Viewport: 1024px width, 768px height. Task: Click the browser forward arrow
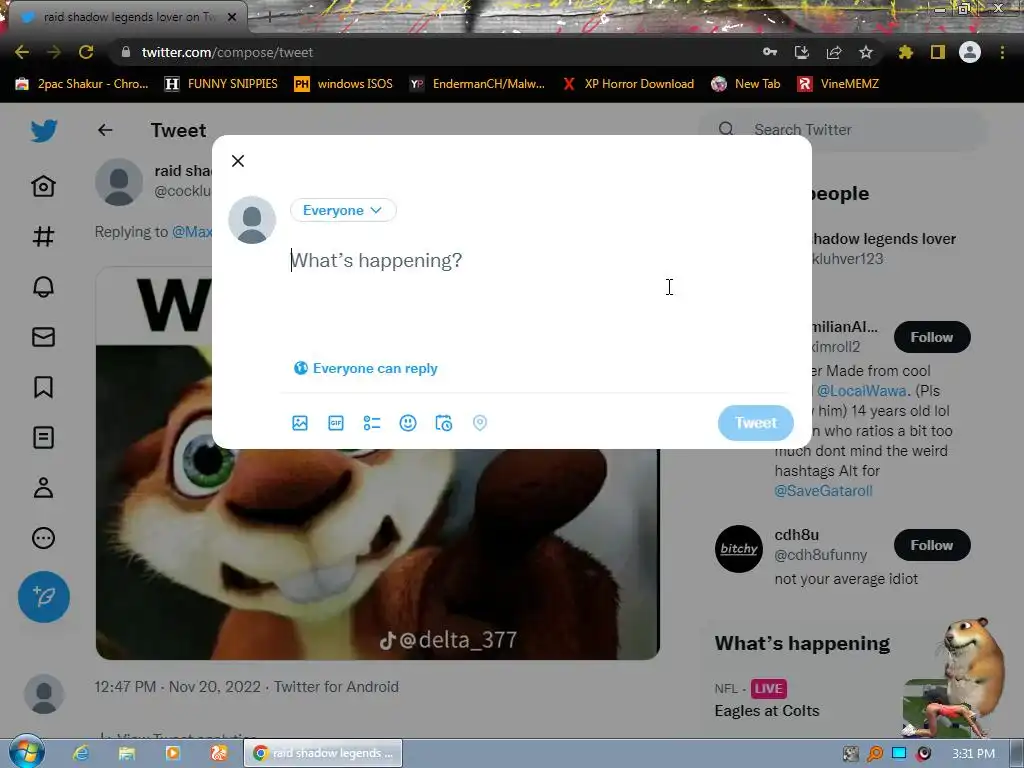tap(54, 52)
